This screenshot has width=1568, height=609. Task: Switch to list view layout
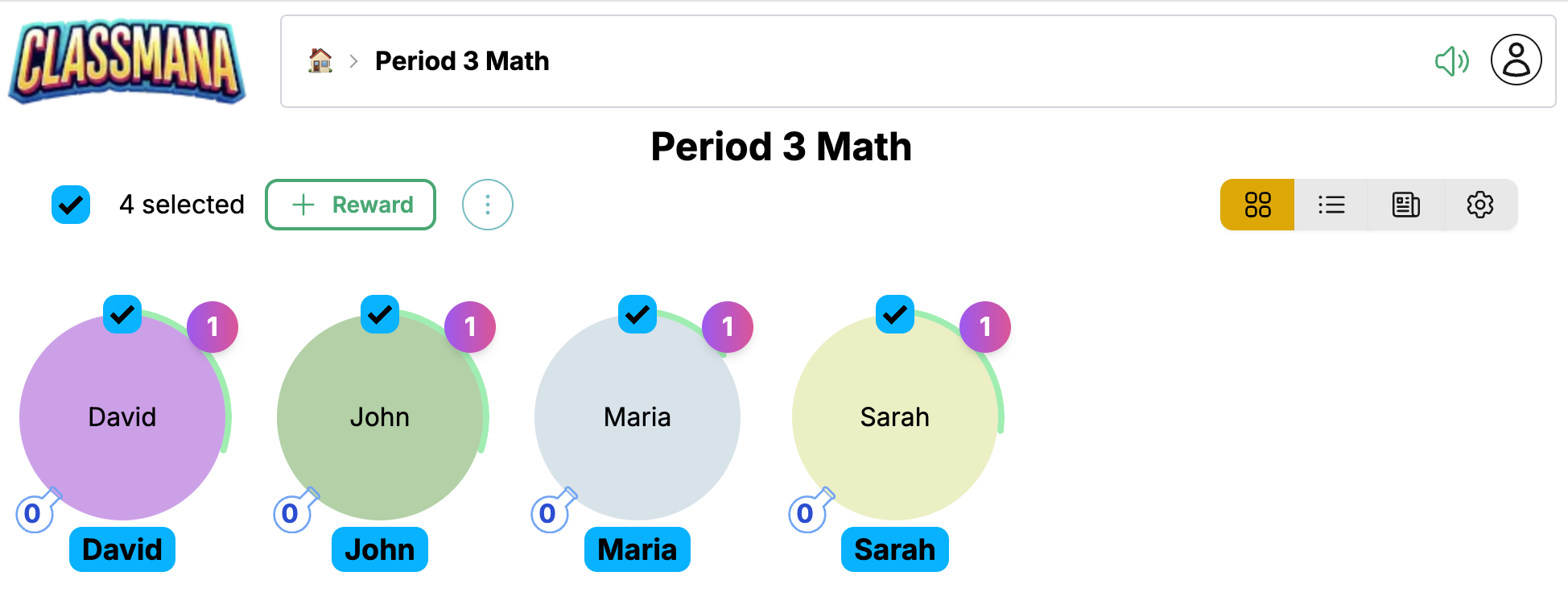pyautogui.click(x=1331, y=205)
